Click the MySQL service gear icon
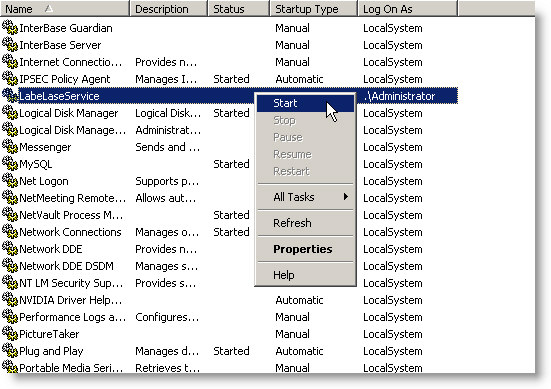The width and height of the screenshot is (551, 389). [10, 163]
